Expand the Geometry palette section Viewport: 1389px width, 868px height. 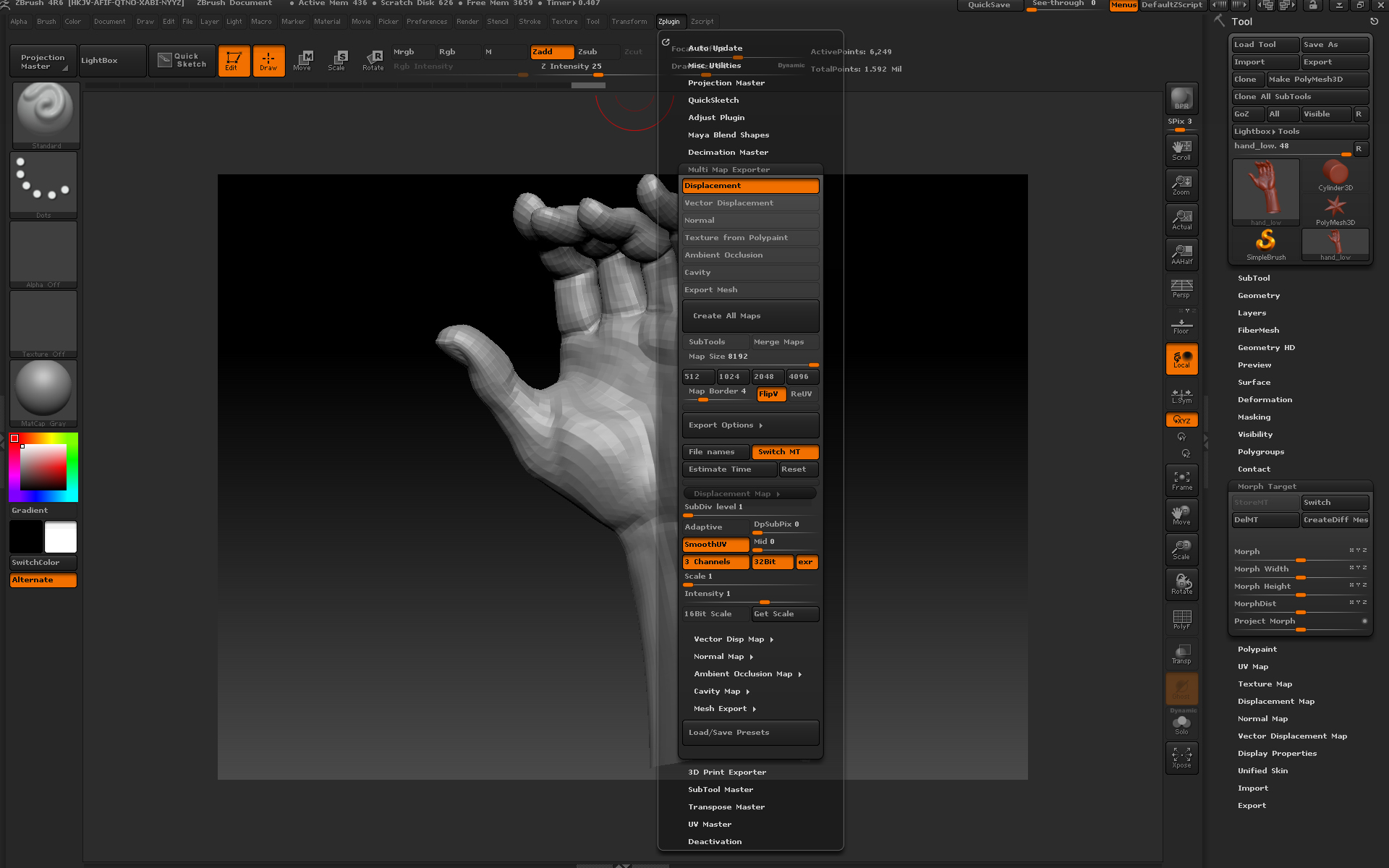1259,296
